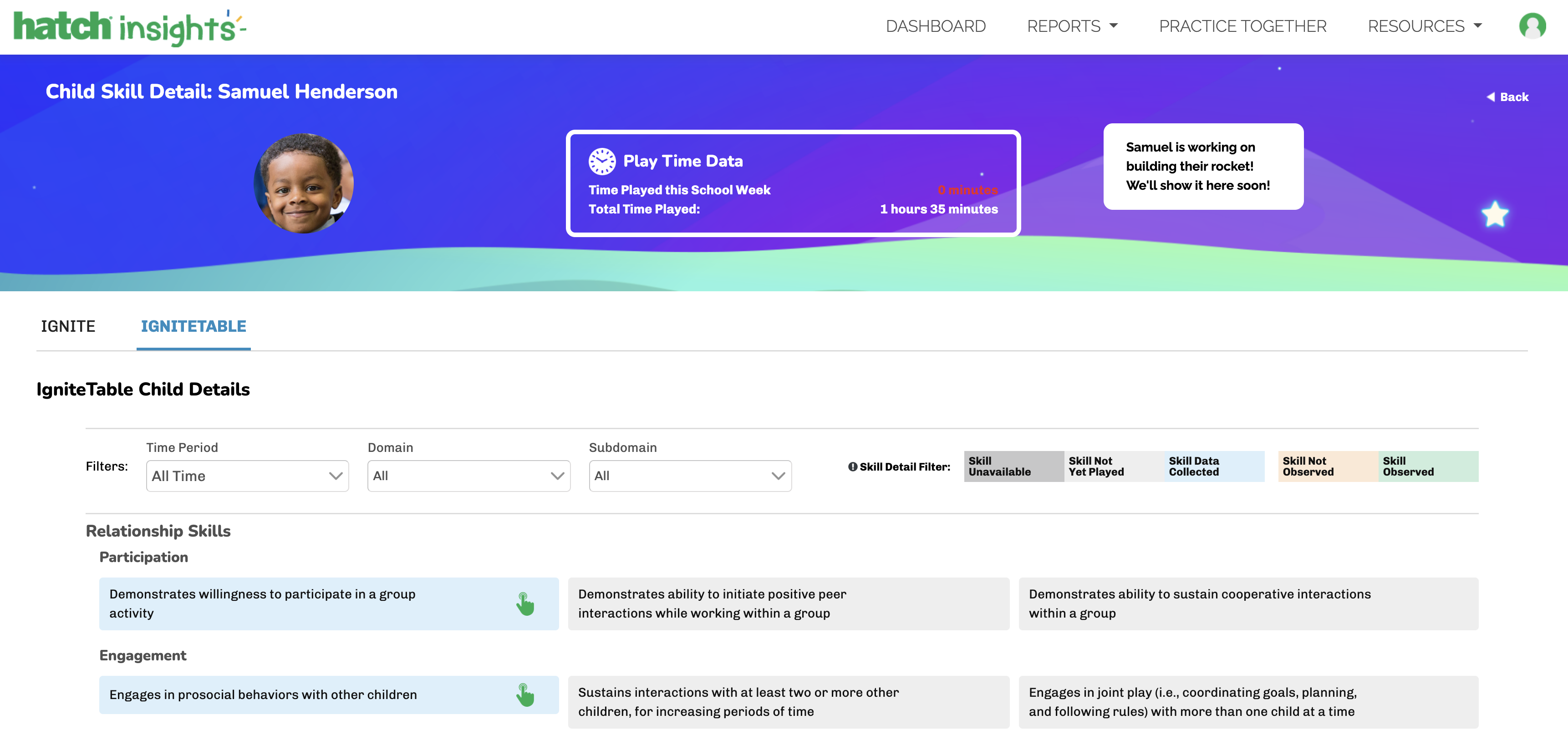Click '1 hours 35 minutes' total time

(939, 209)
